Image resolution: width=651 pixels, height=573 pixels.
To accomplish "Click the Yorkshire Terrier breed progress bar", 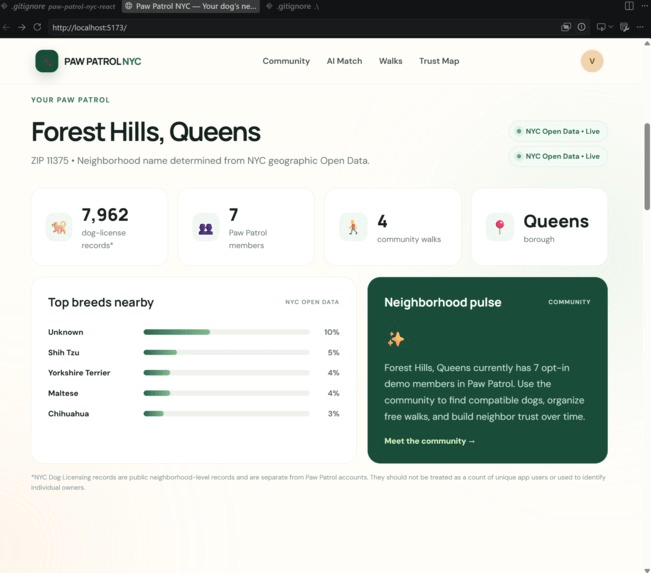I will tap(226, 372).
